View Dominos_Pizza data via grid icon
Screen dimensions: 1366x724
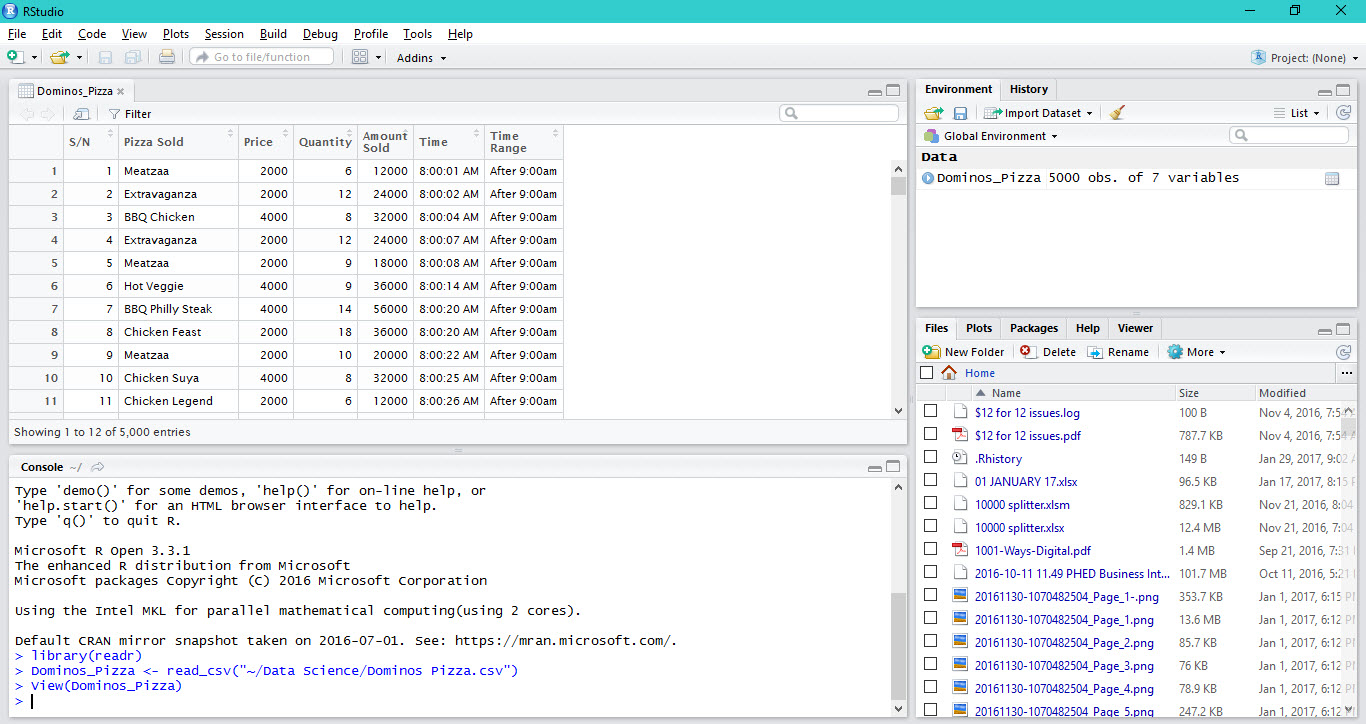1332,178
